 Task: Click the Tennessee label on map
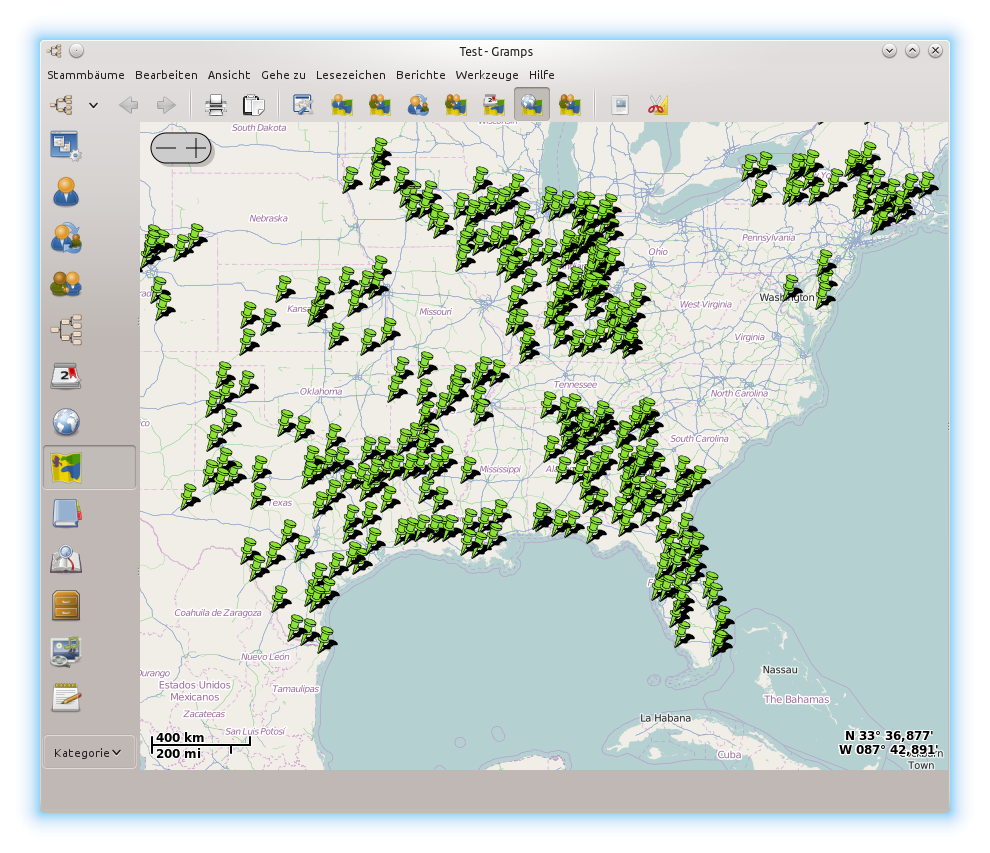pyautogui.click(x=575, y=384)
